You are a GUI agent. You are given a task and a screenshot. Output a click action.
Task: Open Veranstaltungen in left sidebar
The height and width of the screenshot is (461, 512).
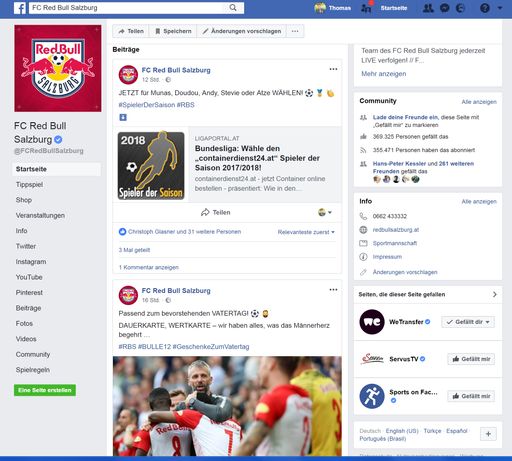40,215
